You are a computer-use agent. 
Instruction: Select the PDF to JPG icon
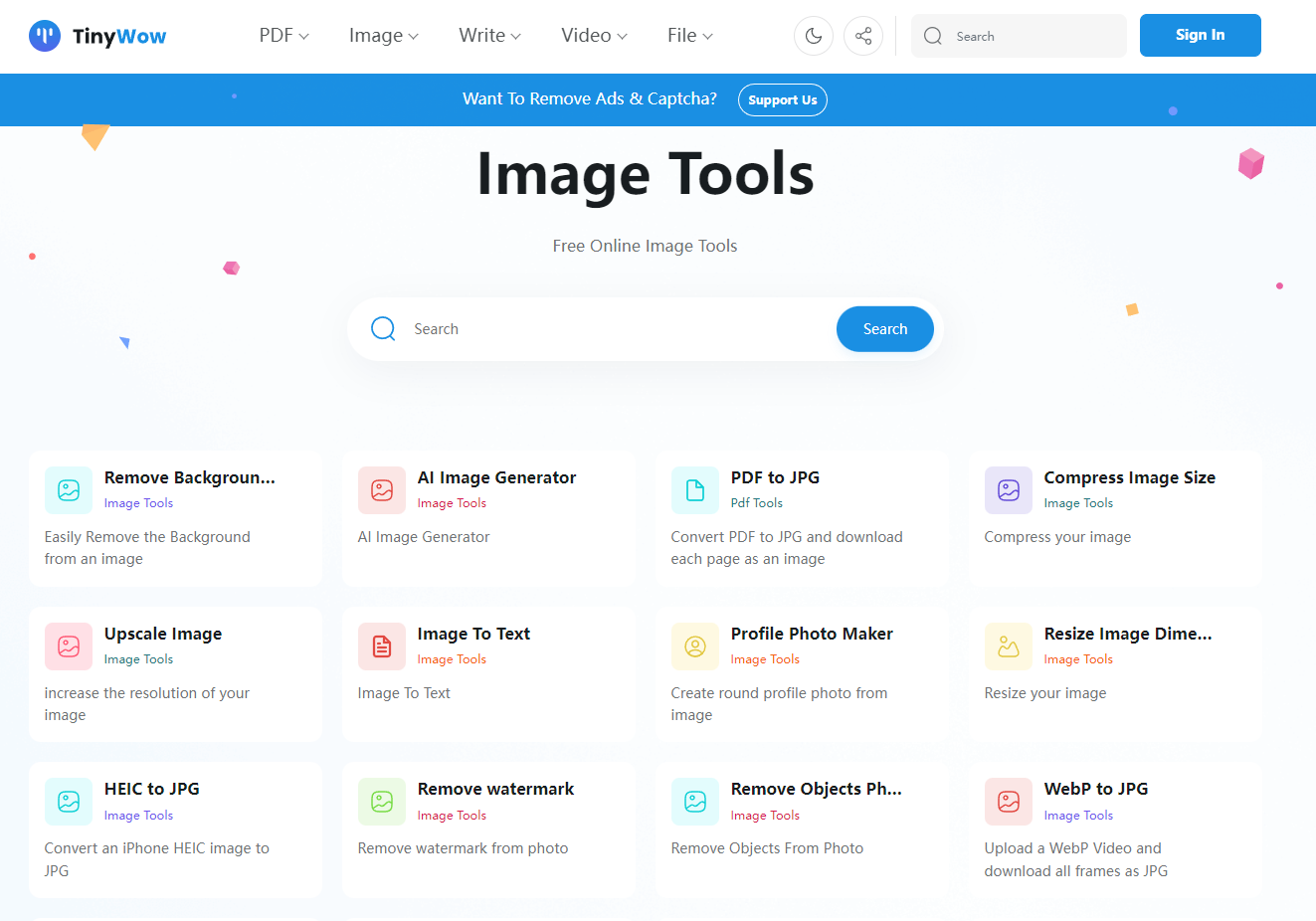click(x=695, y=490)
